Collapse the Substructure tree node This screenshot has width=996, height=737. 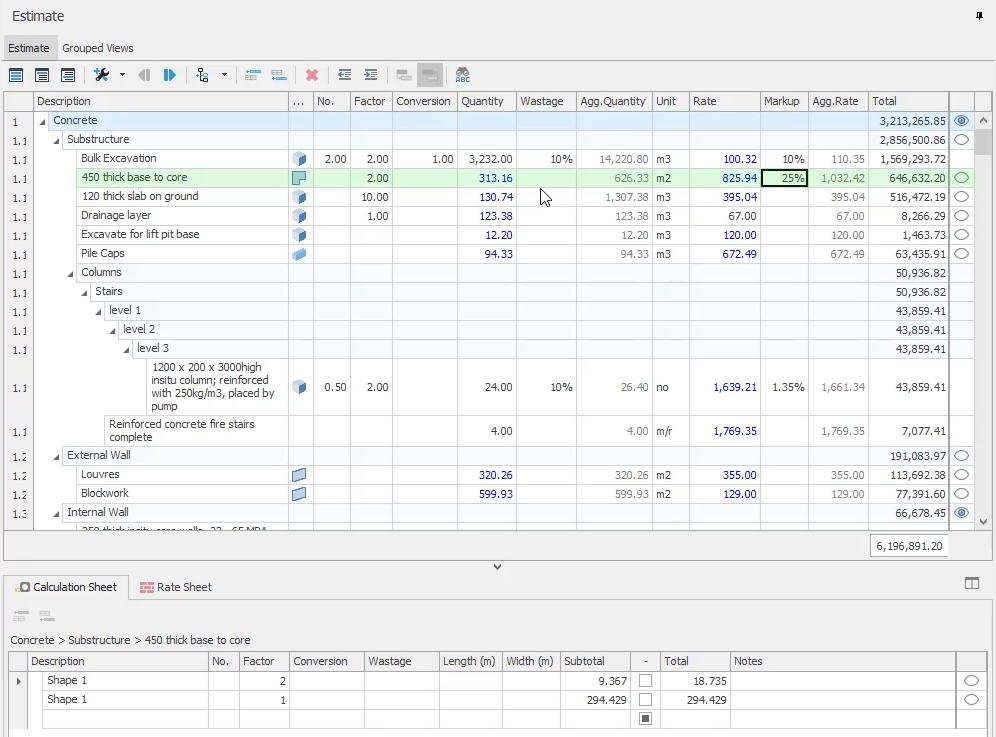[x=56, y=140]
